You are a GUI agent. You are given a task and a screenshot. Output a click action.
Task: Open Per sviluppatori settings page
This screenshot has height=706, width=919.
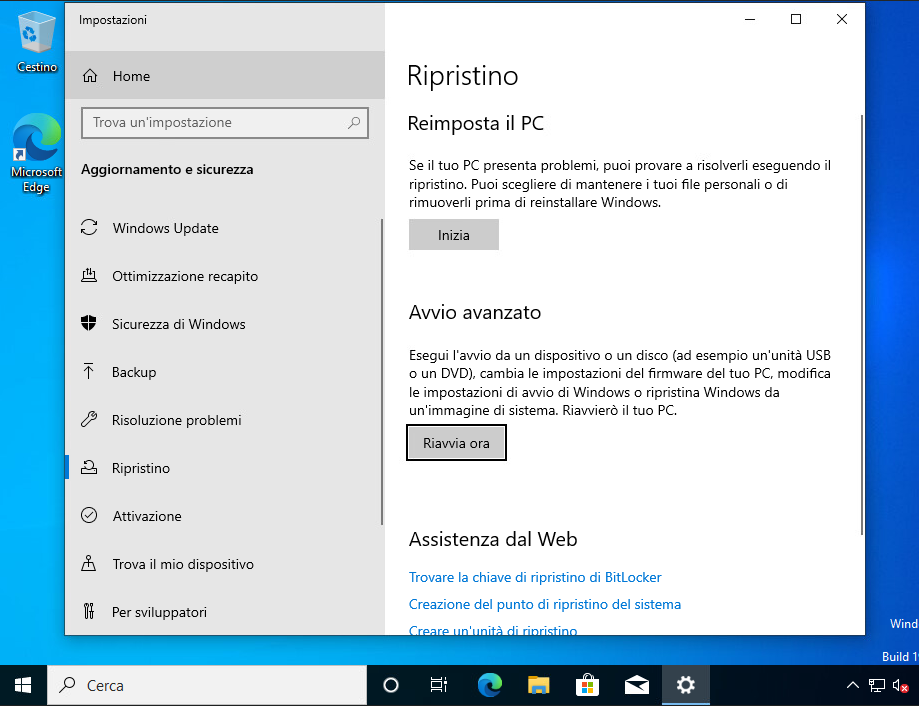tap(159, 612)
